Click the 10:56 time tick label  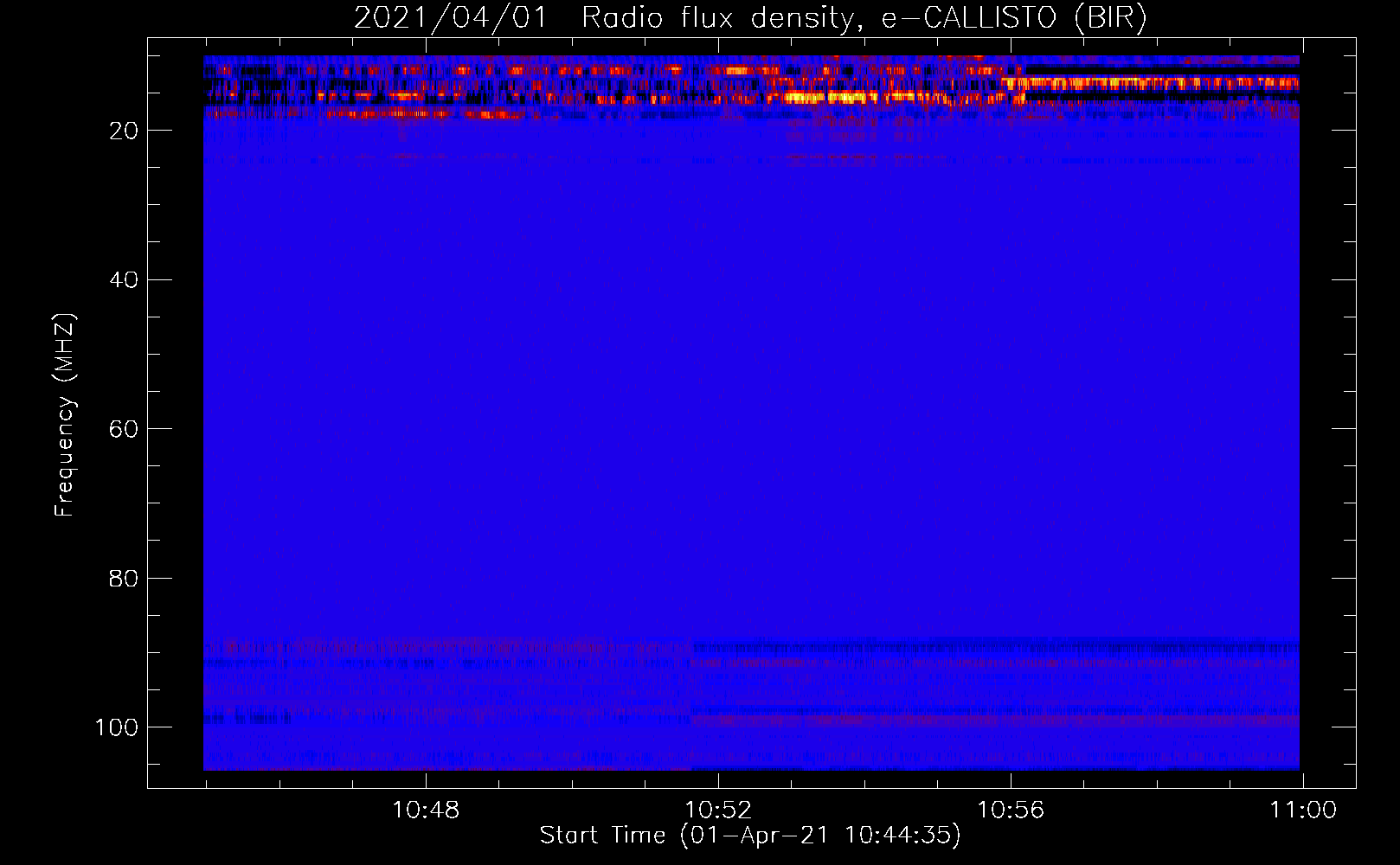coord(1011,811)
